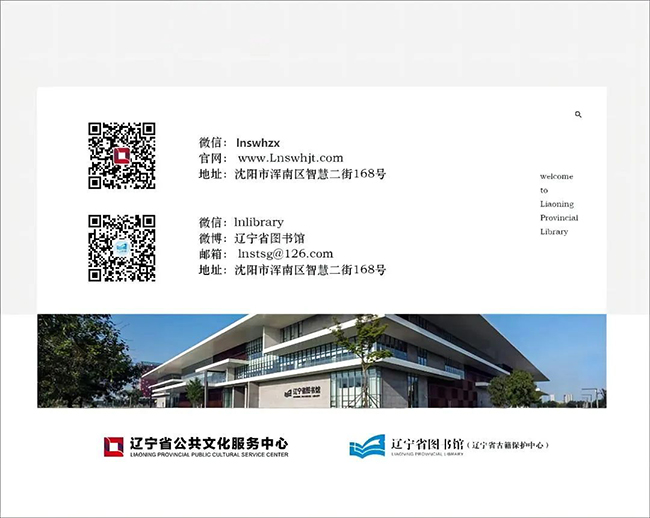
Task: Click the red 辽宁省公共文化服务中心 logo icon
Action: point(114,447)
